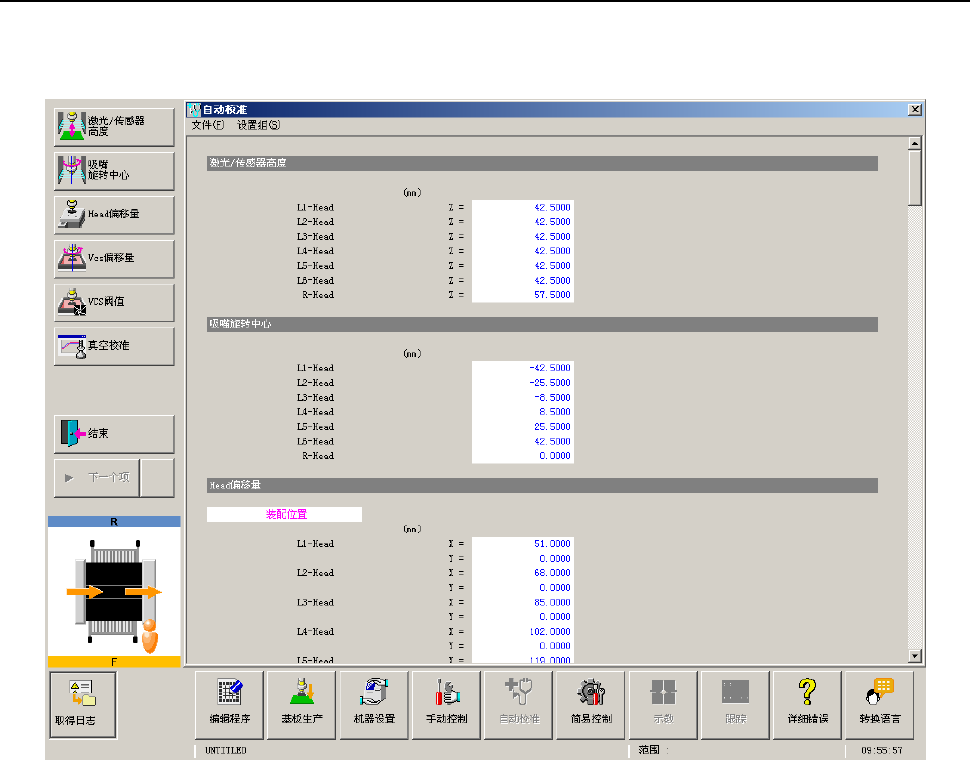The width and height of the screenshot is (970, 760).
Task: Click the 下一个项 next button
Action: [97, 478]
